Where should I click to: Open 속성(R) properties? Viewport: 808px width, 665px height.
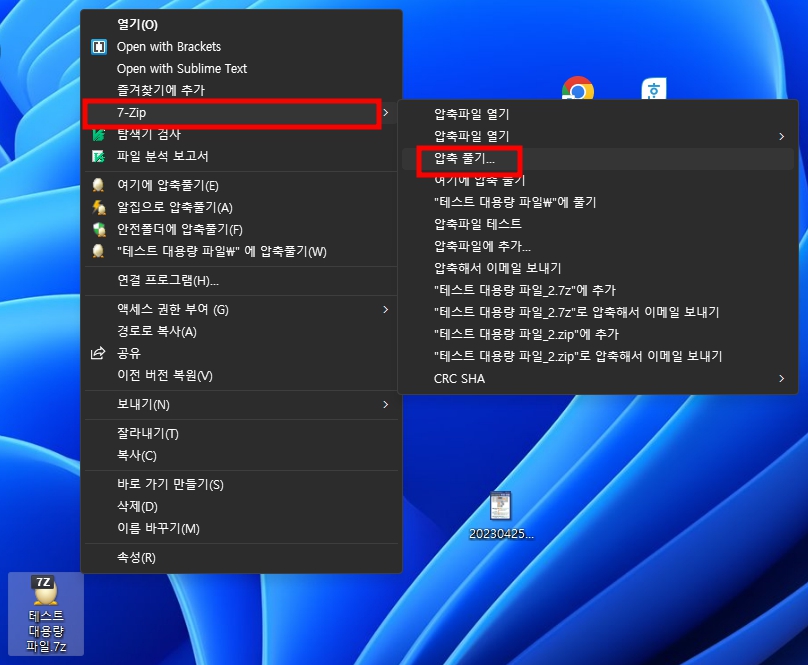point(241,558)
